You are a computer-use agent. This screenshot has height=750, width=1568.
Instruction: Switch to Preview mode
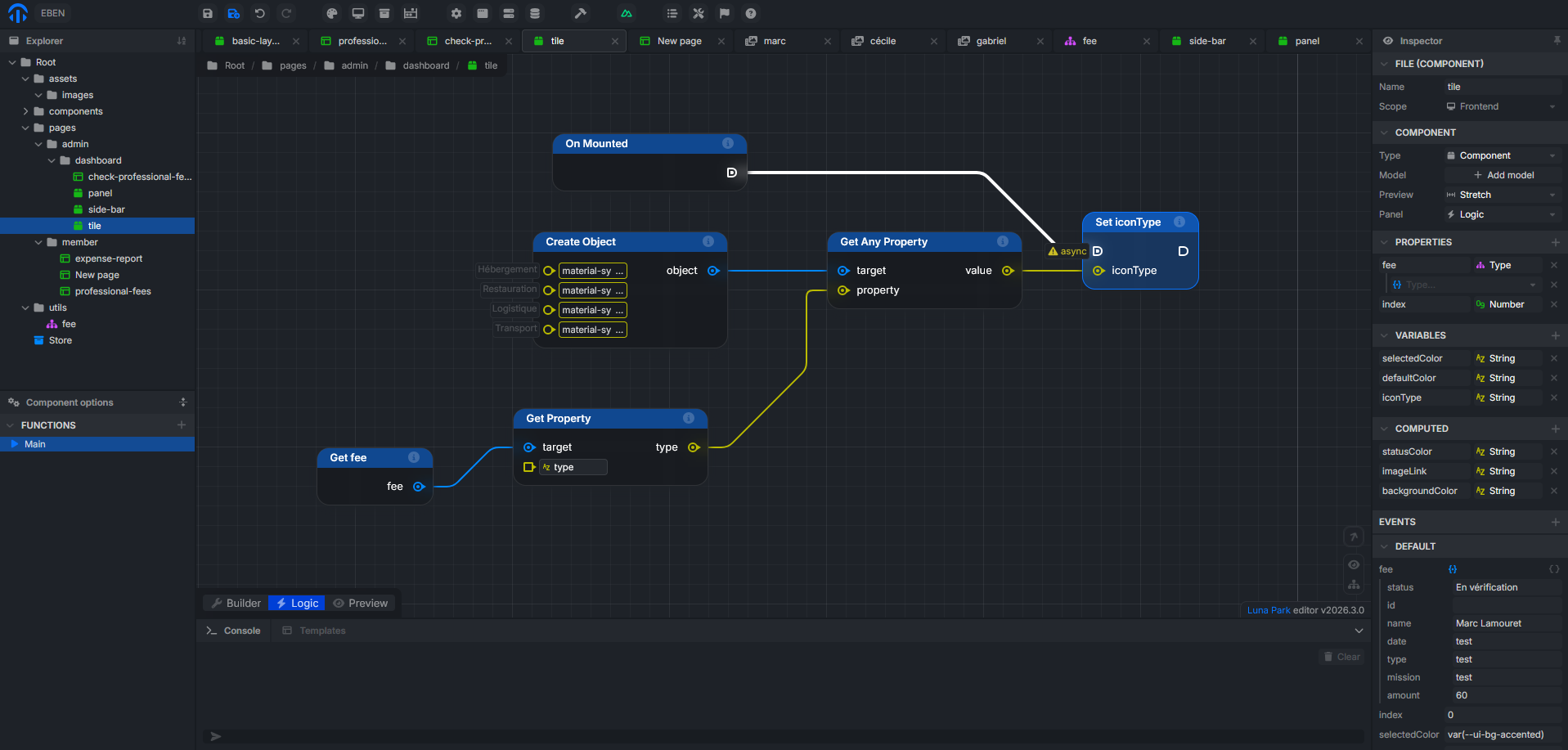[360, 603]
